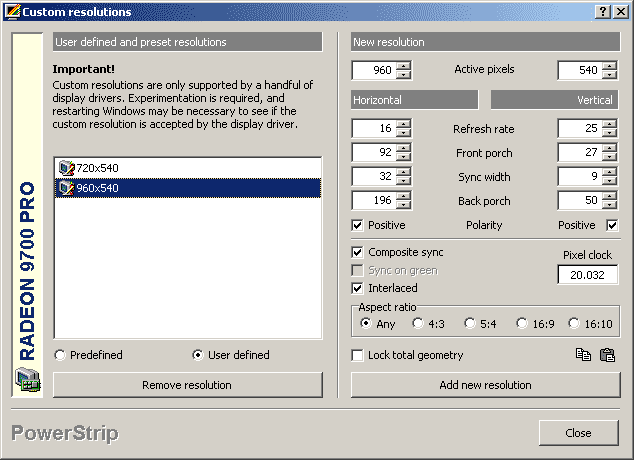Decrease vertical active pixels with down arrow

coord(609,74)
